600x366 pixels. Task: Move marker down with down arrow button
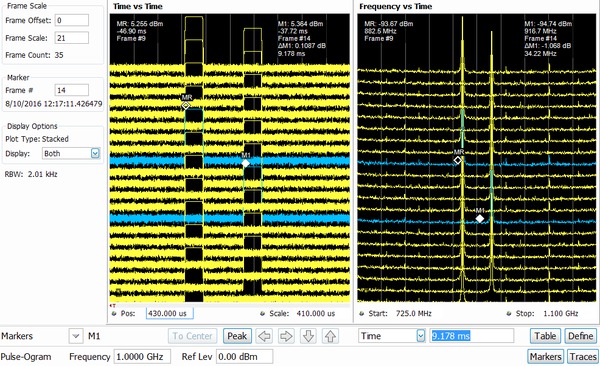(x=308, y=336)
